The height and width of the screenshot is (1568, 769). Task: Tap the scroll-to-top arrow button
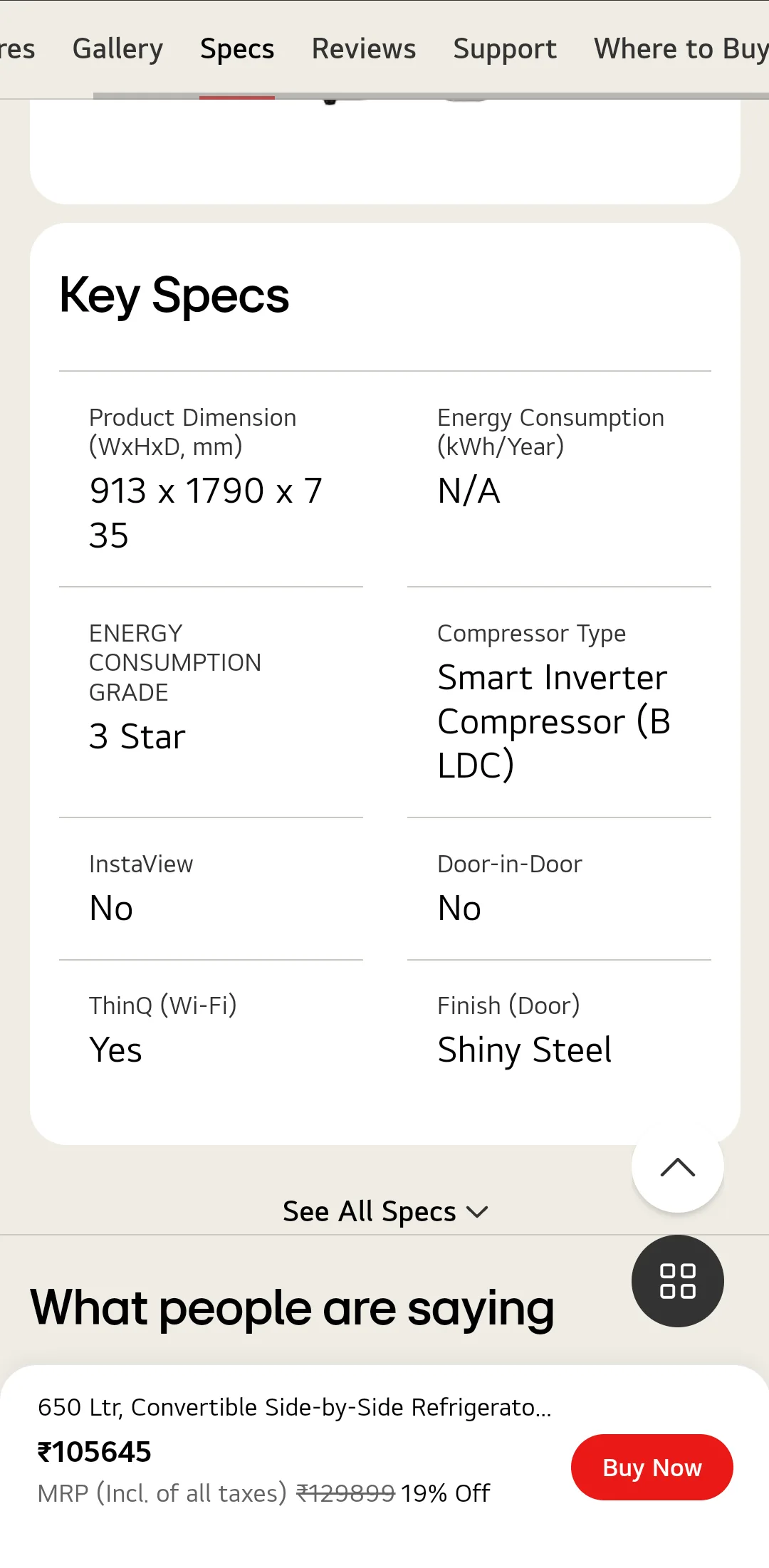(677, 1167)
